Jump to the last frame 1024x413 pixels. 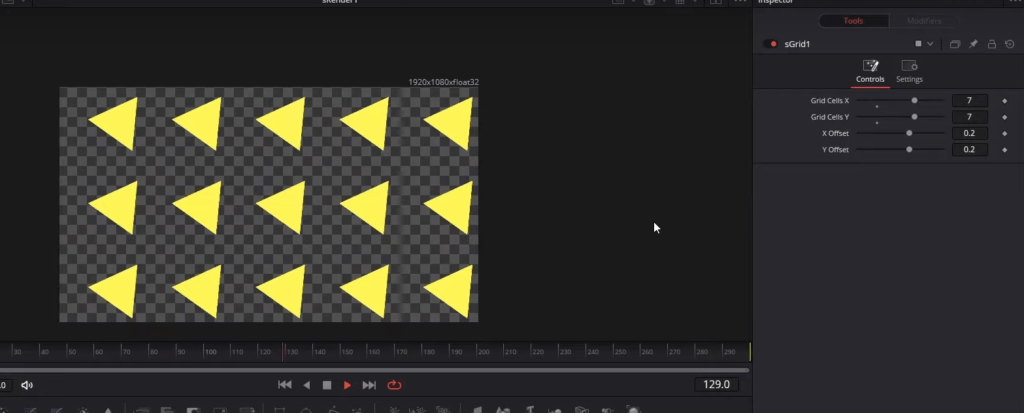pos(369,385)
